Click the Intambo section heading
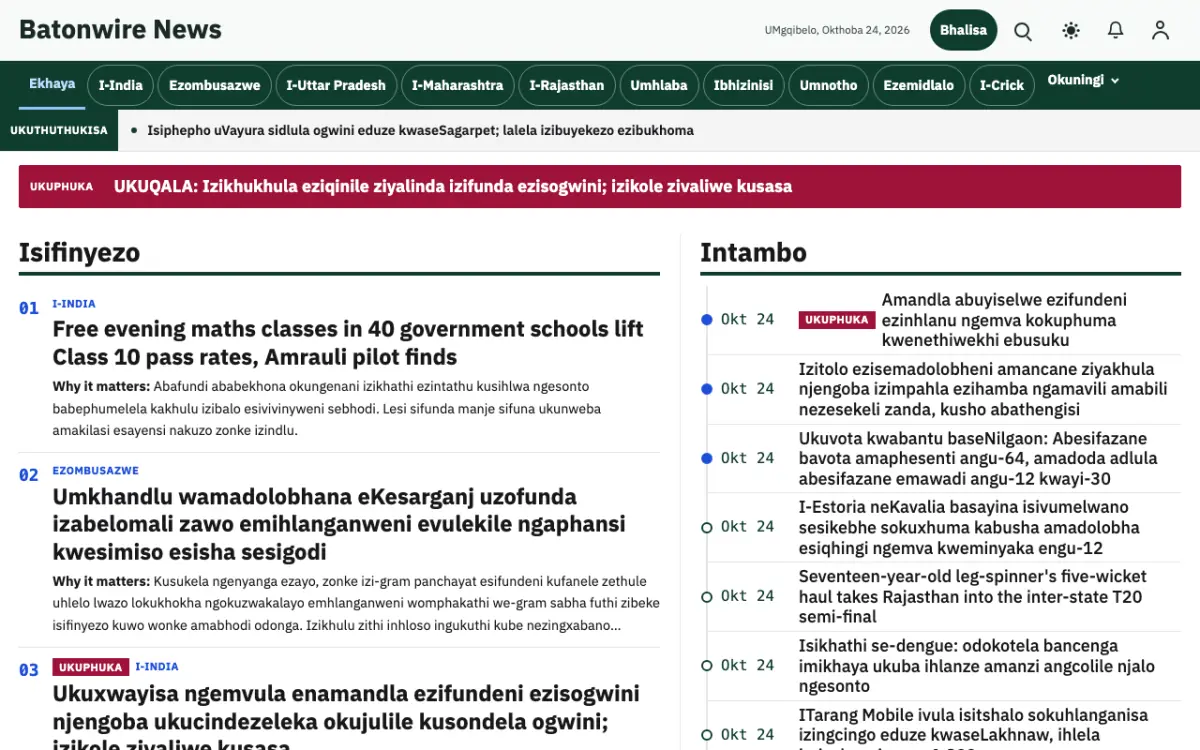Viewport: 1200px width, 750px height. pyautogui.click(x=754, y=252)
